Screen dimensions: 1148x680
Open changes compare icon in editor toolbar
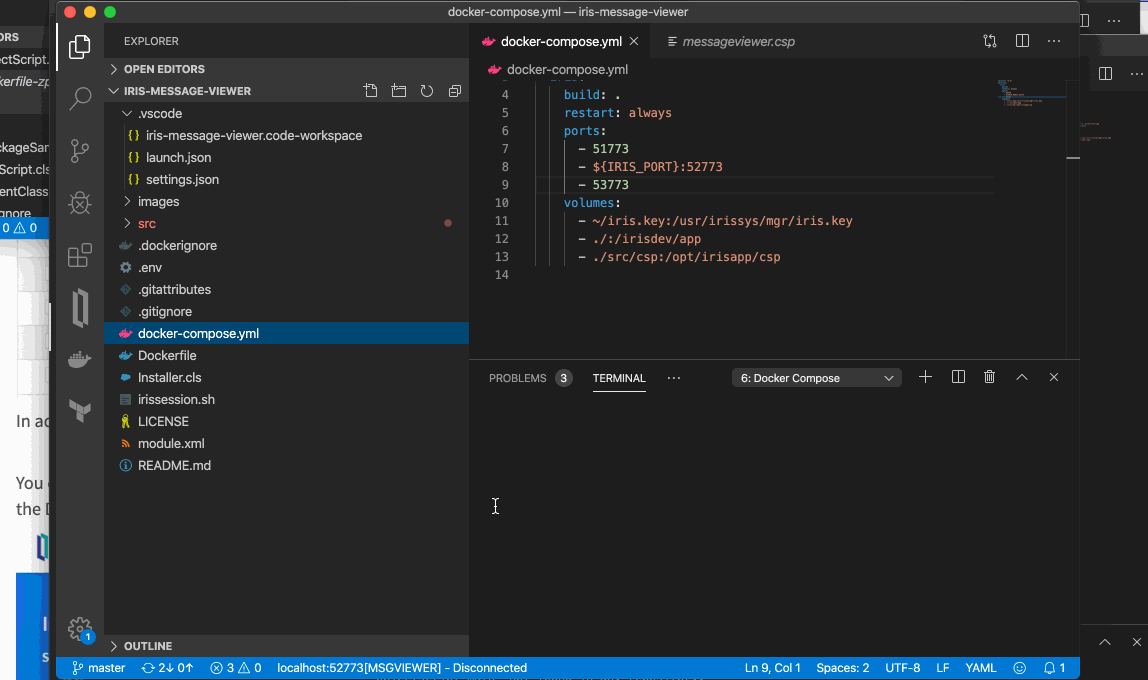click(x=990, y=41)
